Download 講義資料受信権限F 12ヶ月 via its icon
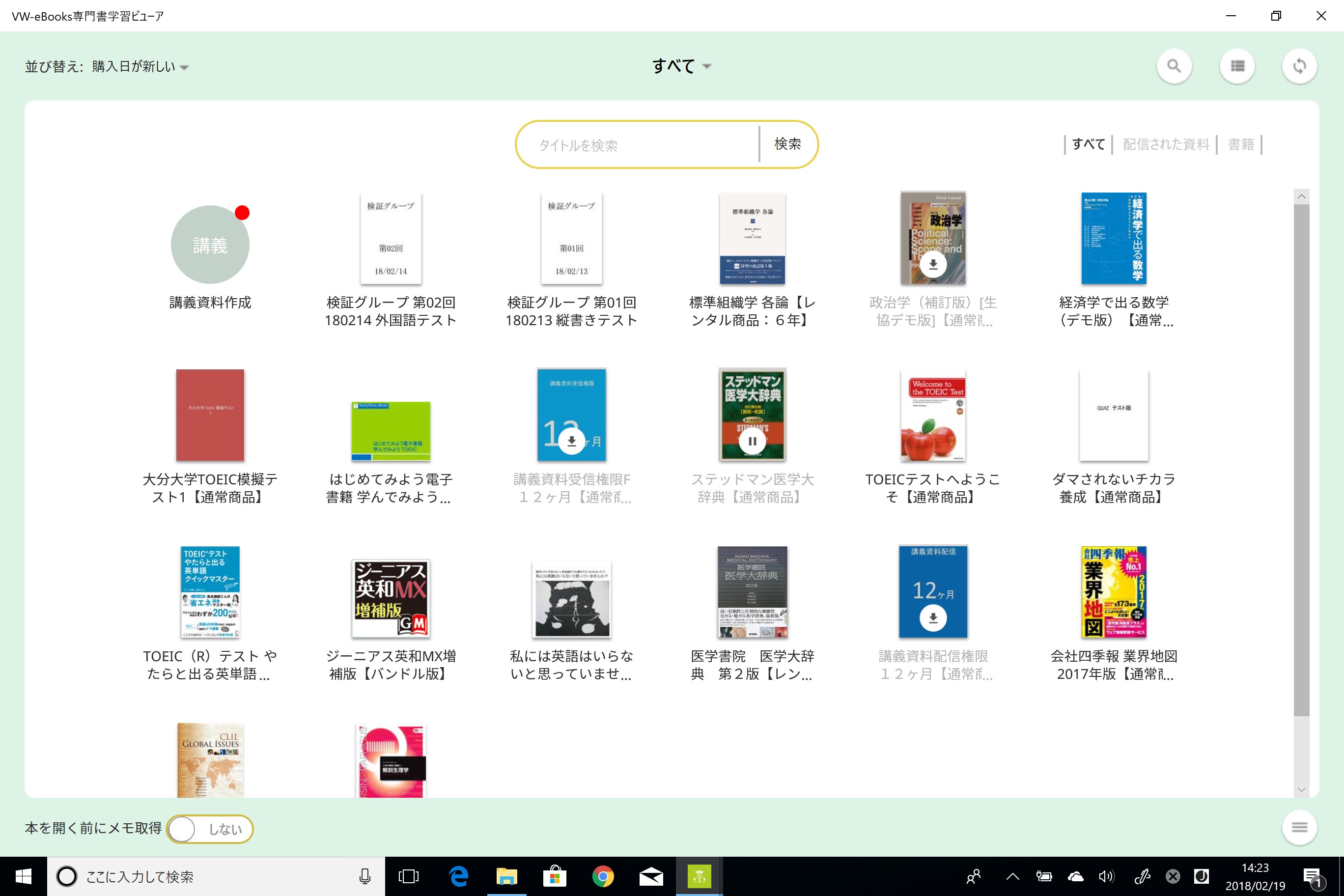The height and width of the screenshot is (896, 1344). (571, 441)
